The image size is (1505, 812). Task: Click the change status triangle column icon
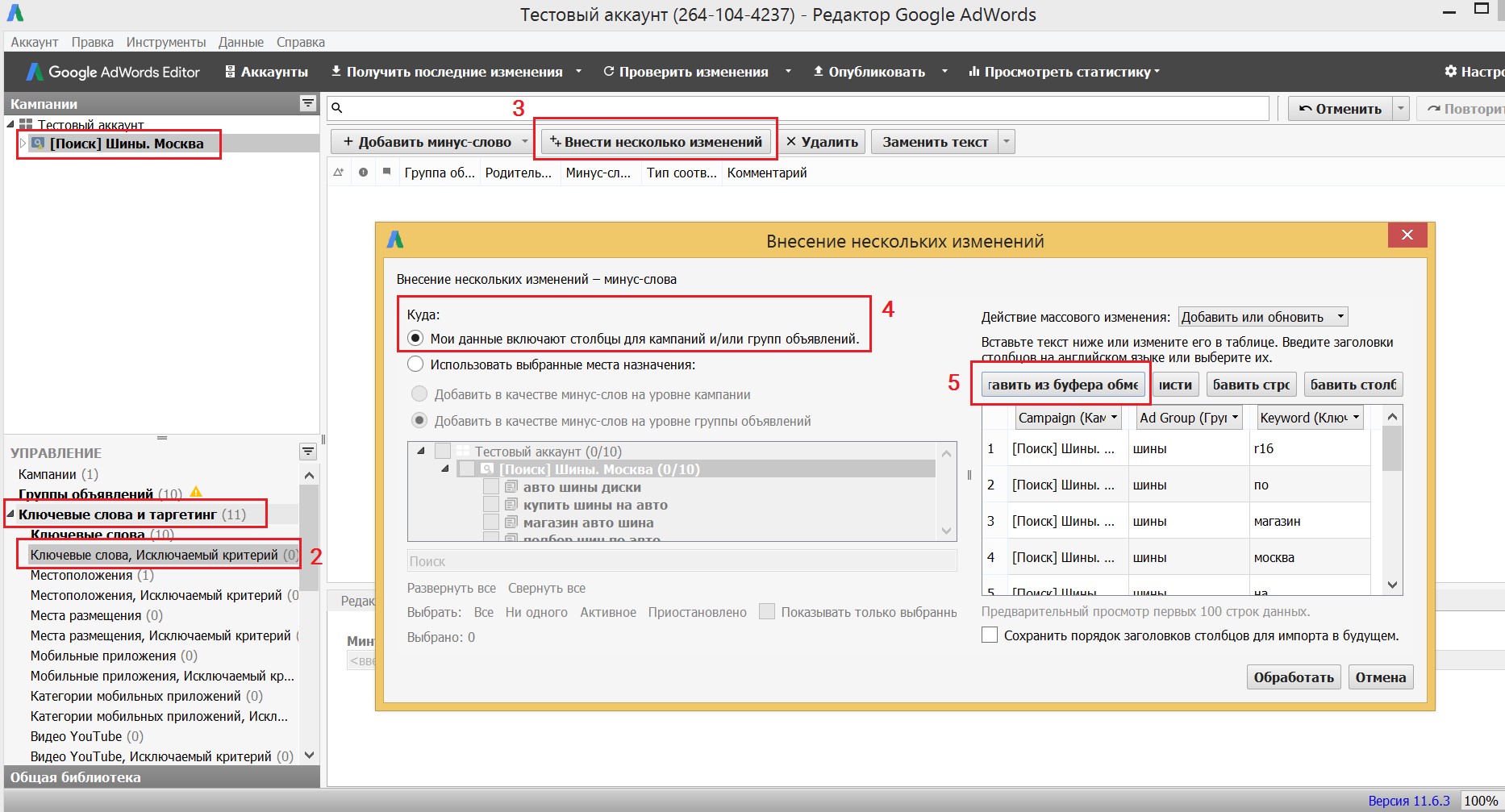[x=338, y=173]
